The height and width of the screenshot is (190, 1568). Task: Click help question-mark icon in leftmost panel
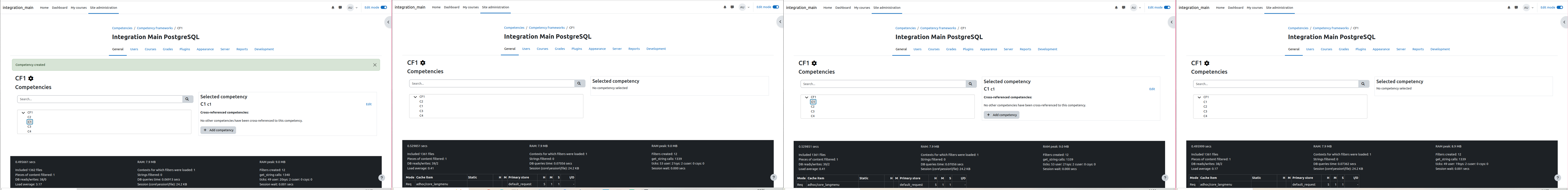pos(382,178)
